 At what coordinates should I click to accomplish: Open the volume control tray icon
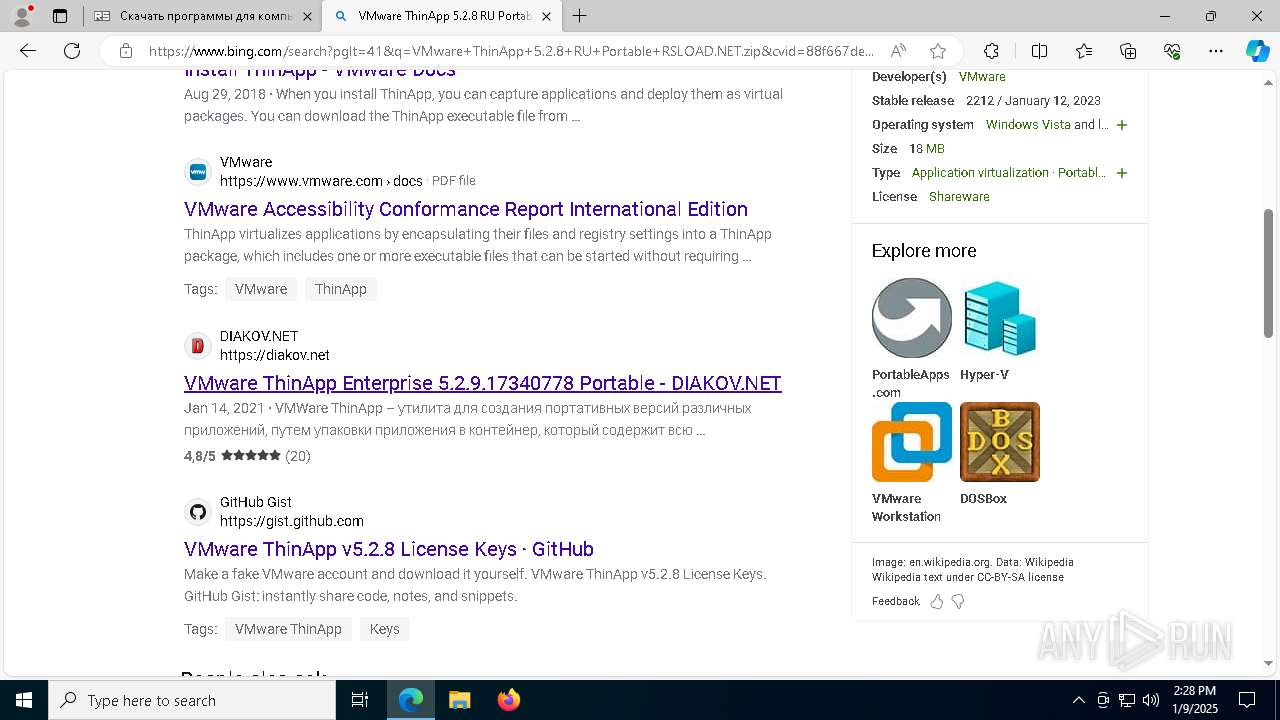pos(1151,700)
